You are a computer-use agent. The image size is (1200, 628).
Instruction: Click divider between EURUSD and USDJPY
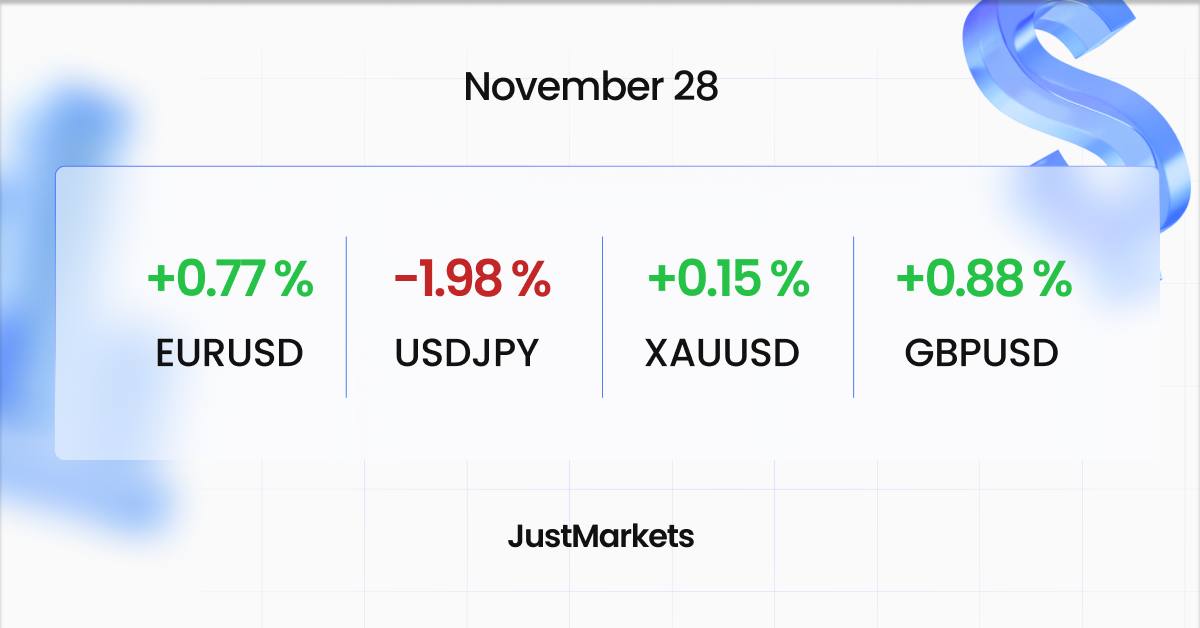[x=346, y=317]
